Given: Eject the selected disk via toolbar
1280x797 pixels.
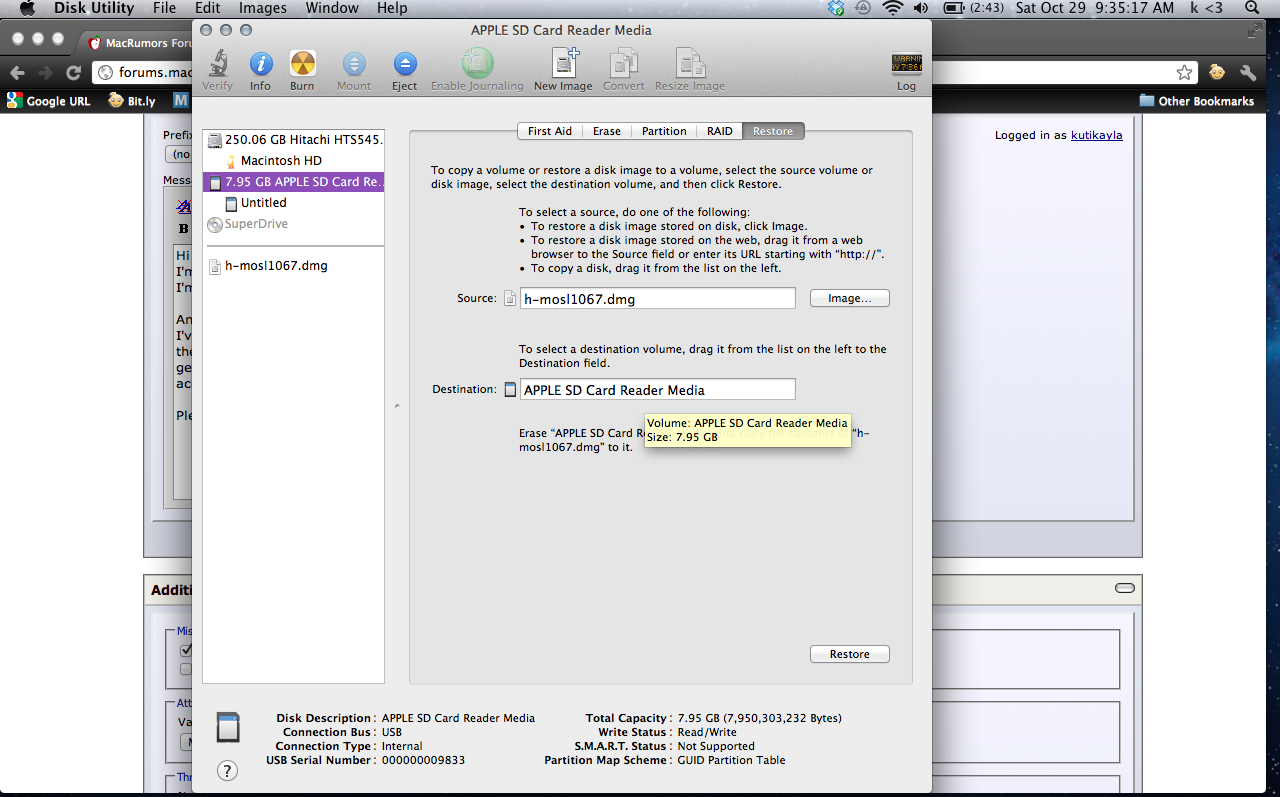Looking at the screenshot, I should coord(404,65).
